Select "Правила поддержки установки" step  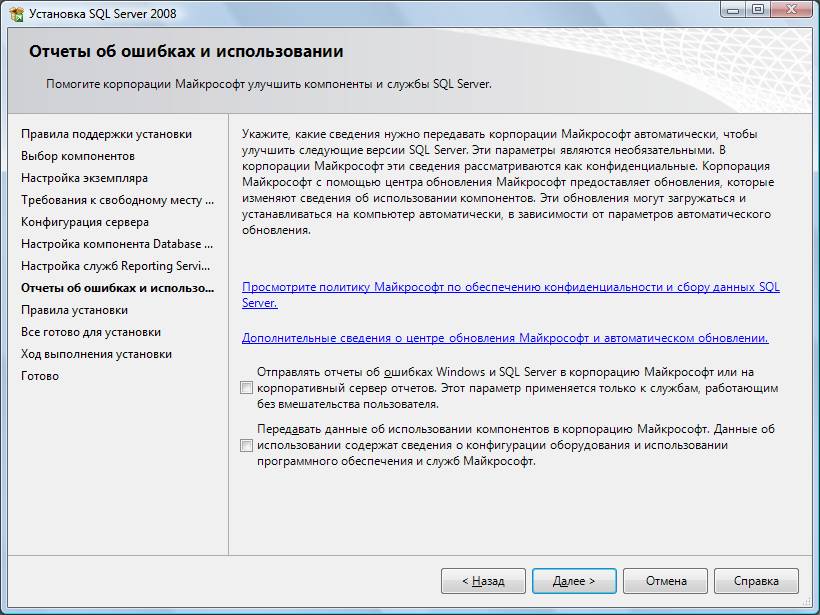click(106, 134)
